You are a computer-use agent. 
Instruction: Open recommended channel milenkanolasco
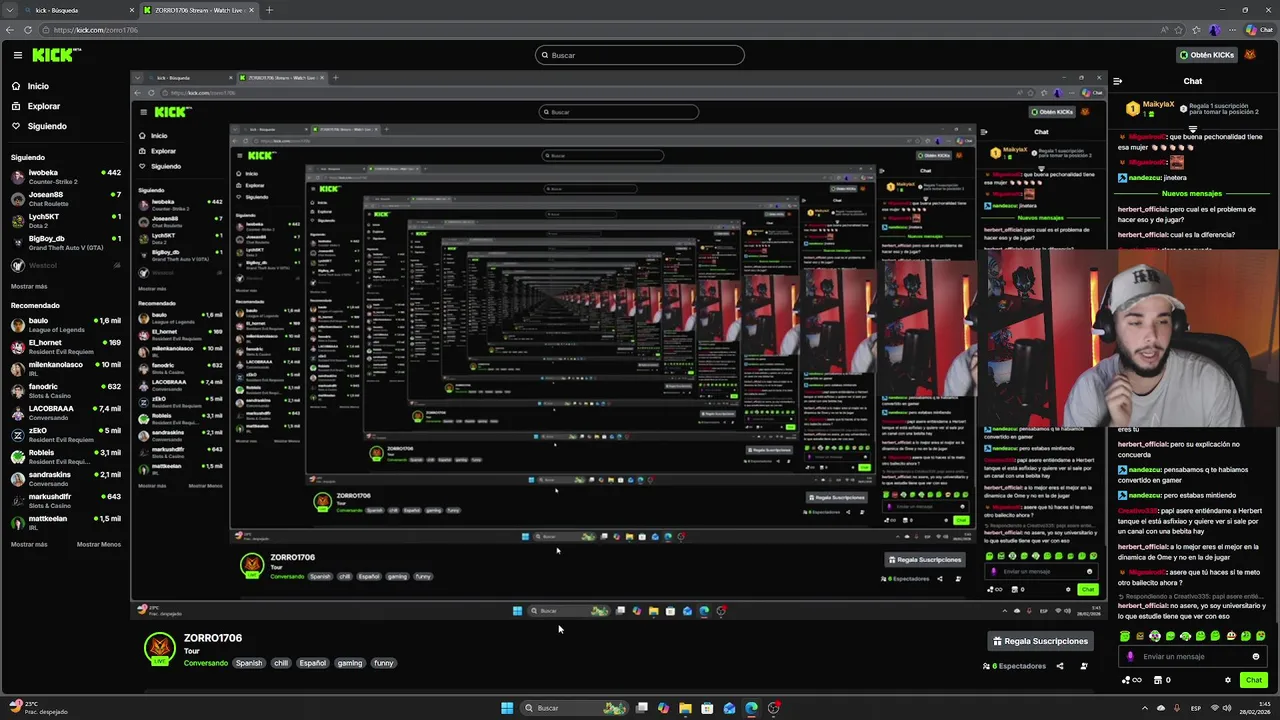coord(65,368)
